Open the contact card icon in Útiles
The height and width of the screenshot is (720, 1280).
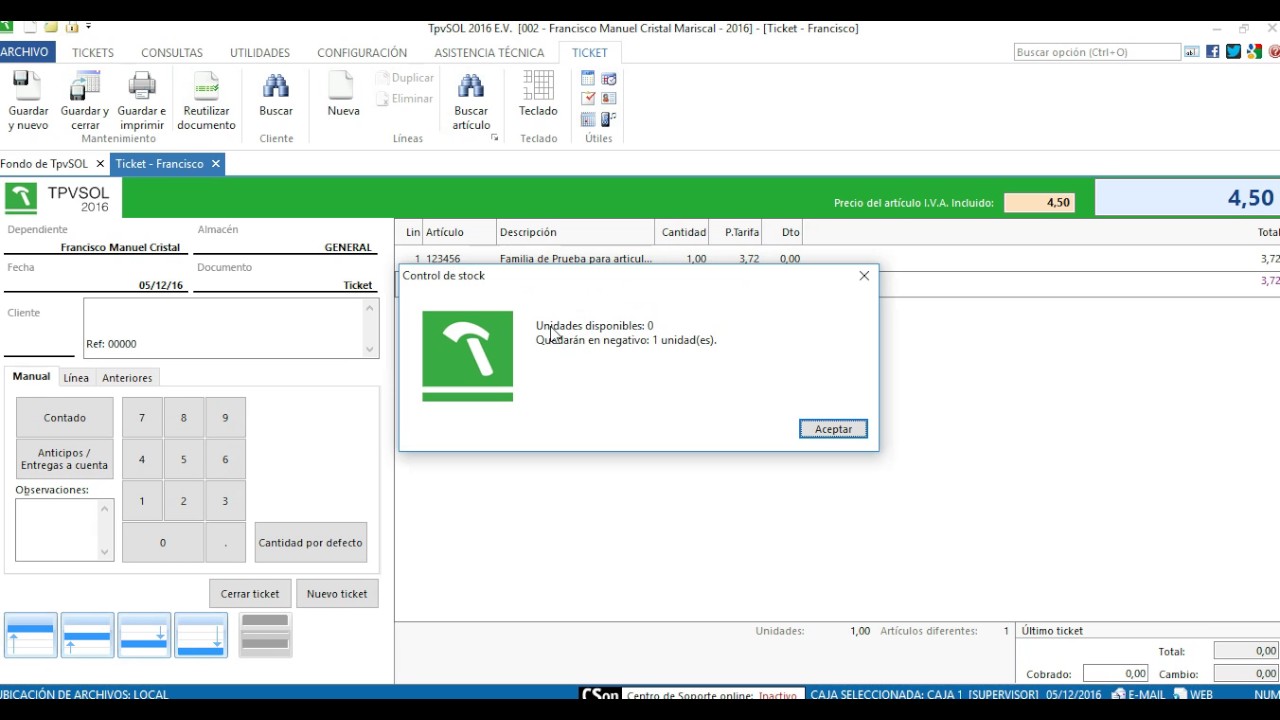tap(609, 98)
